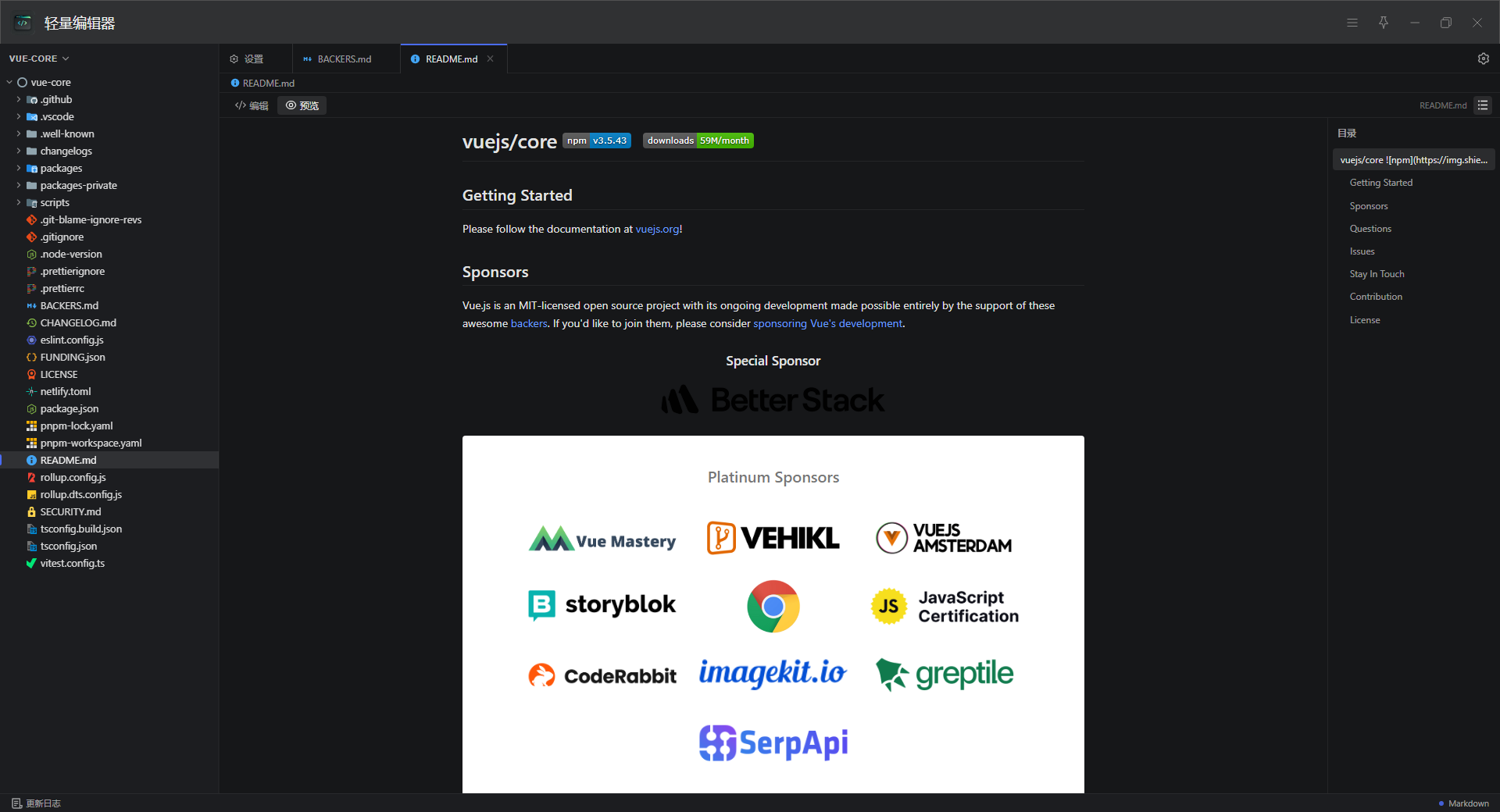Expand the changelogs folder
The height and width of the screenshot is (812, 1500).
click(19, 151)
